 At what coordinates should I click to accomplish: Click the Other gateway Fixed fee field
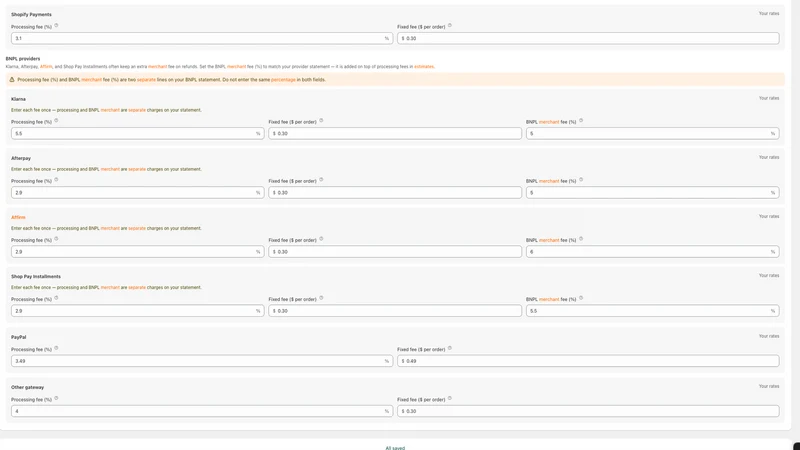pos(588,411)
